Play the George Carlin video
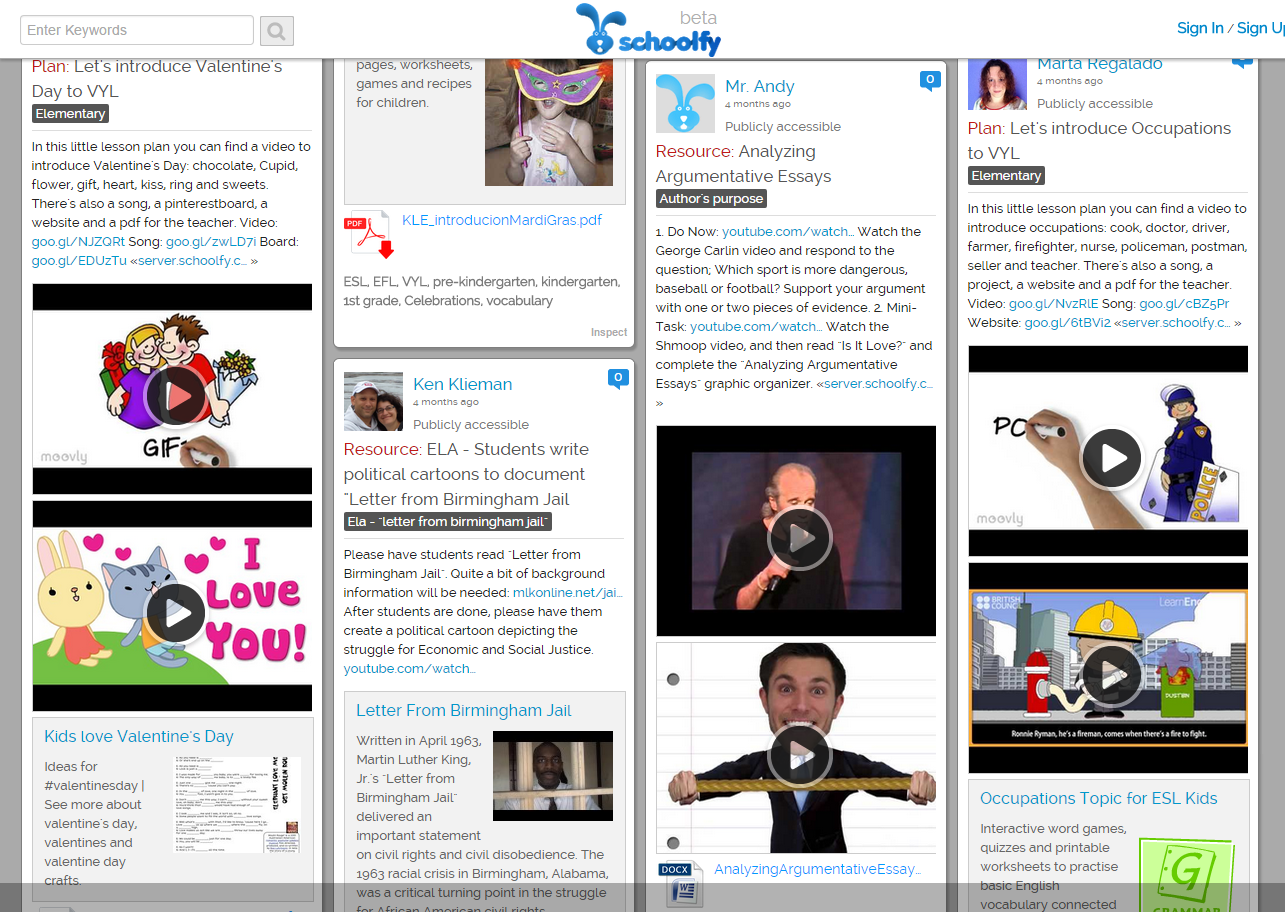This screenshot has height=912, width=1285. tap(798, 538)
